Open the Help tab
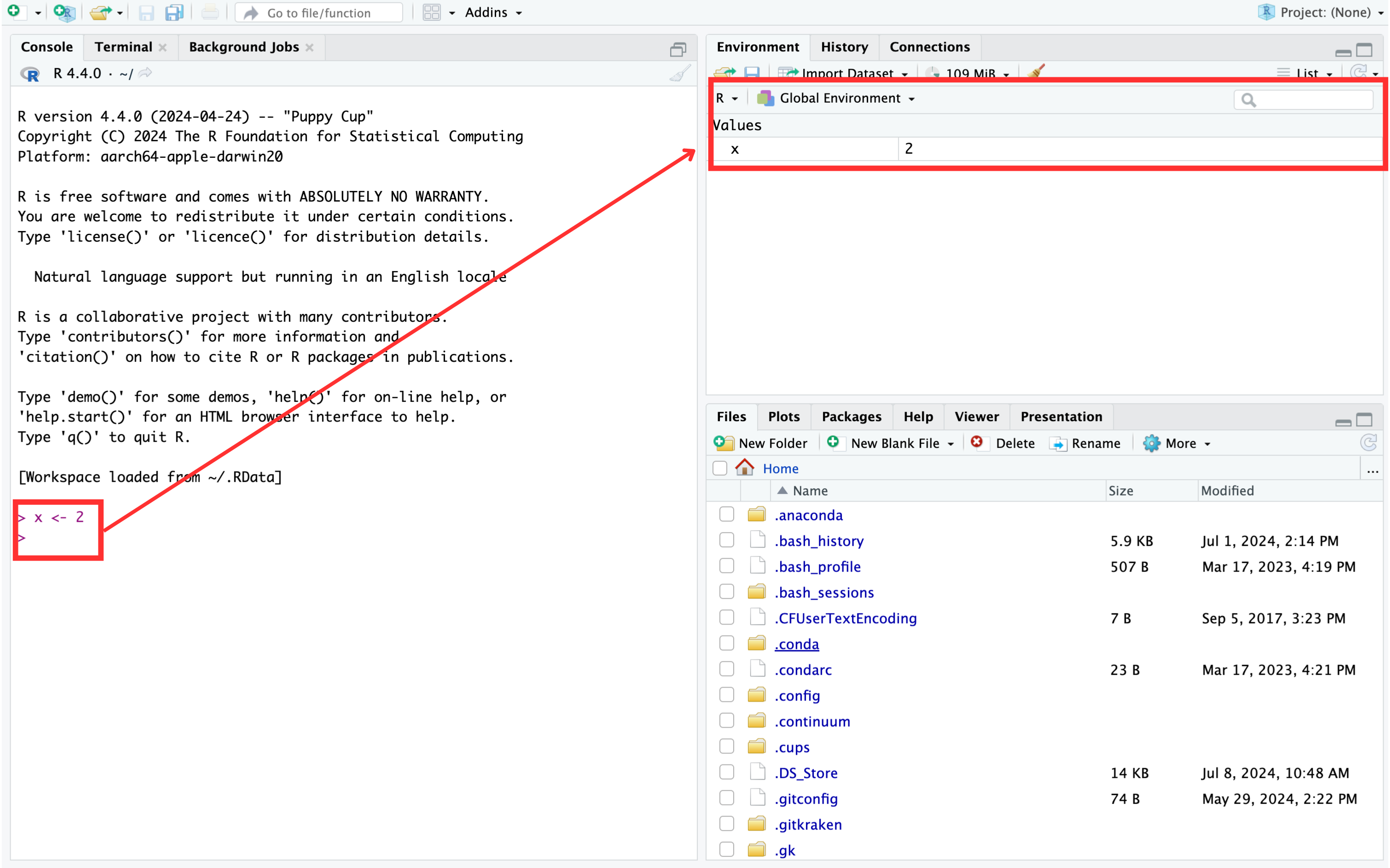The width and height of the screenshot is (1390, 868). click(919, 417)
